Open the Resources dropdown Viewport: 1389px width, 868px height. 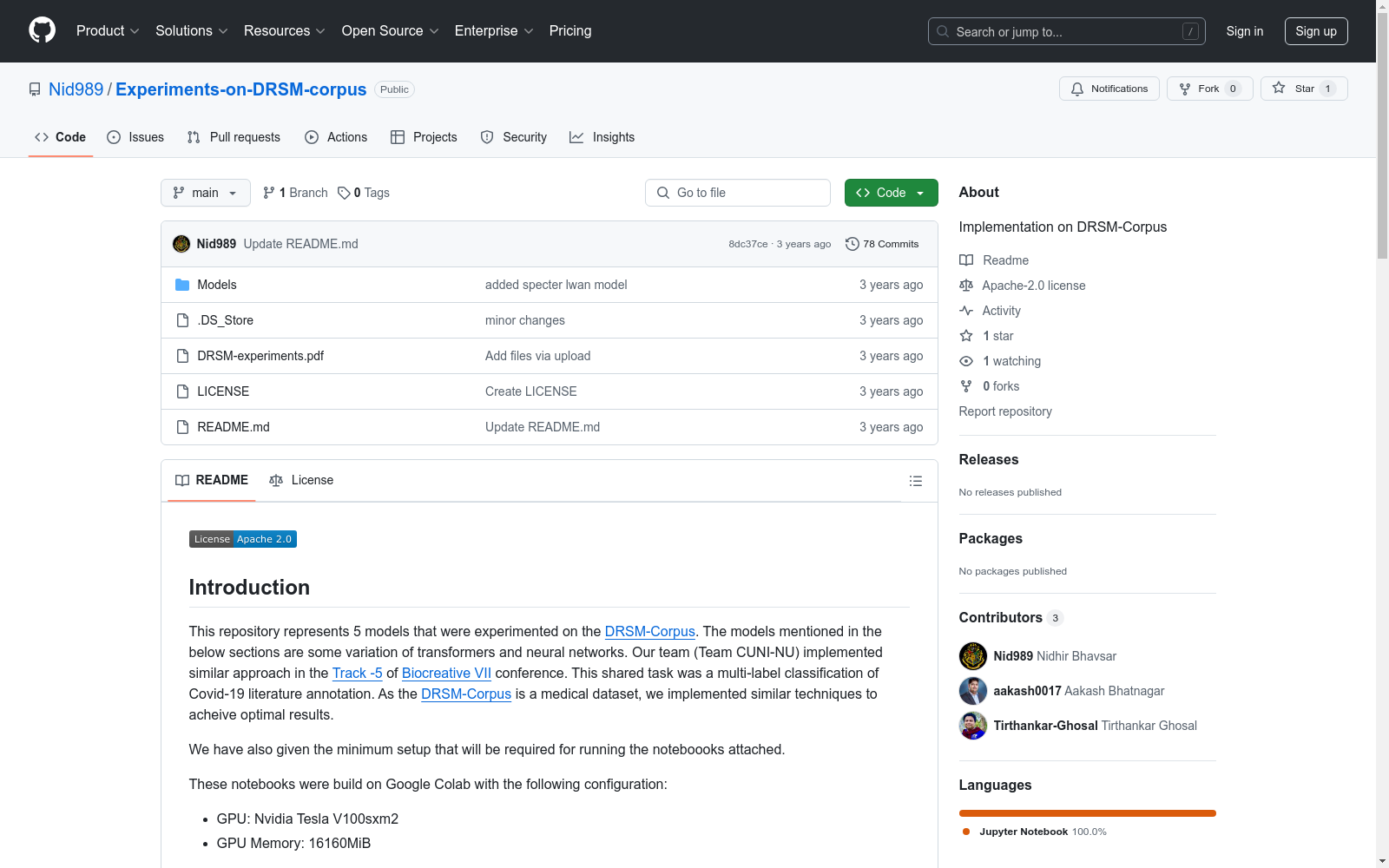pos(285,30)
